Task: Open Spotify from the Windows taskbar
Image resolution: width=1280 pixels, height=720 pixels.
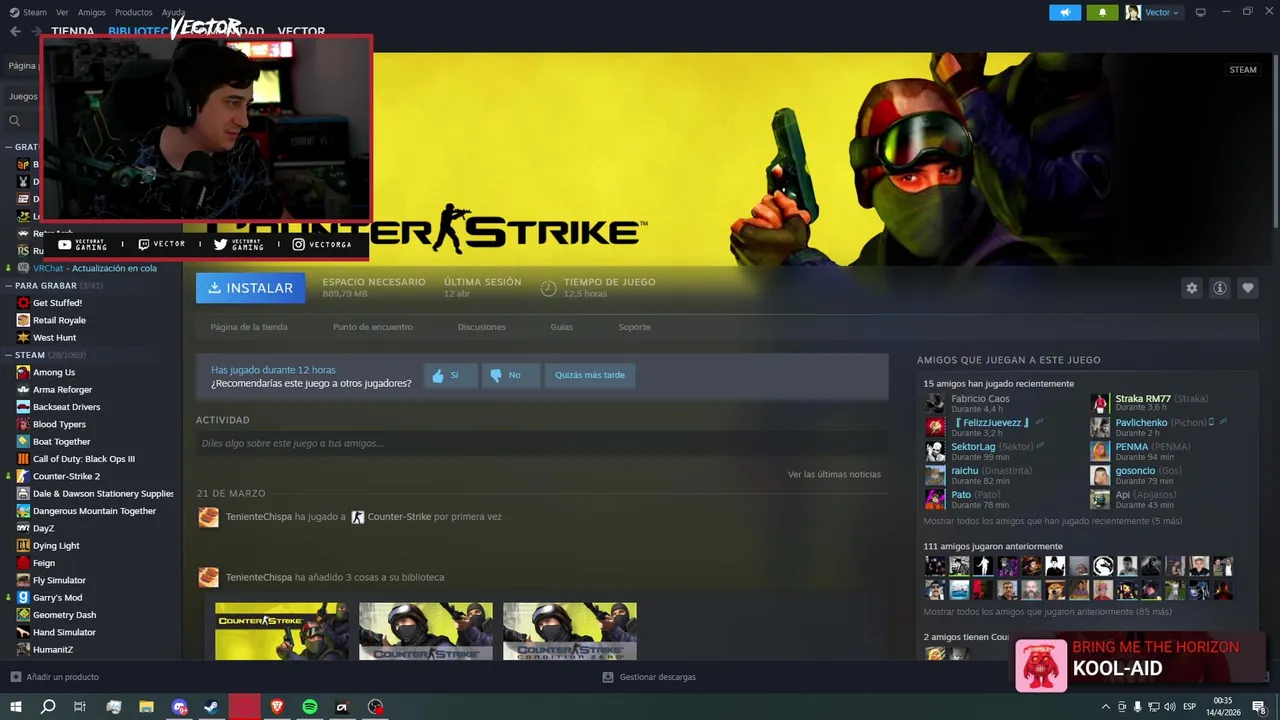Action: point(310,707)
